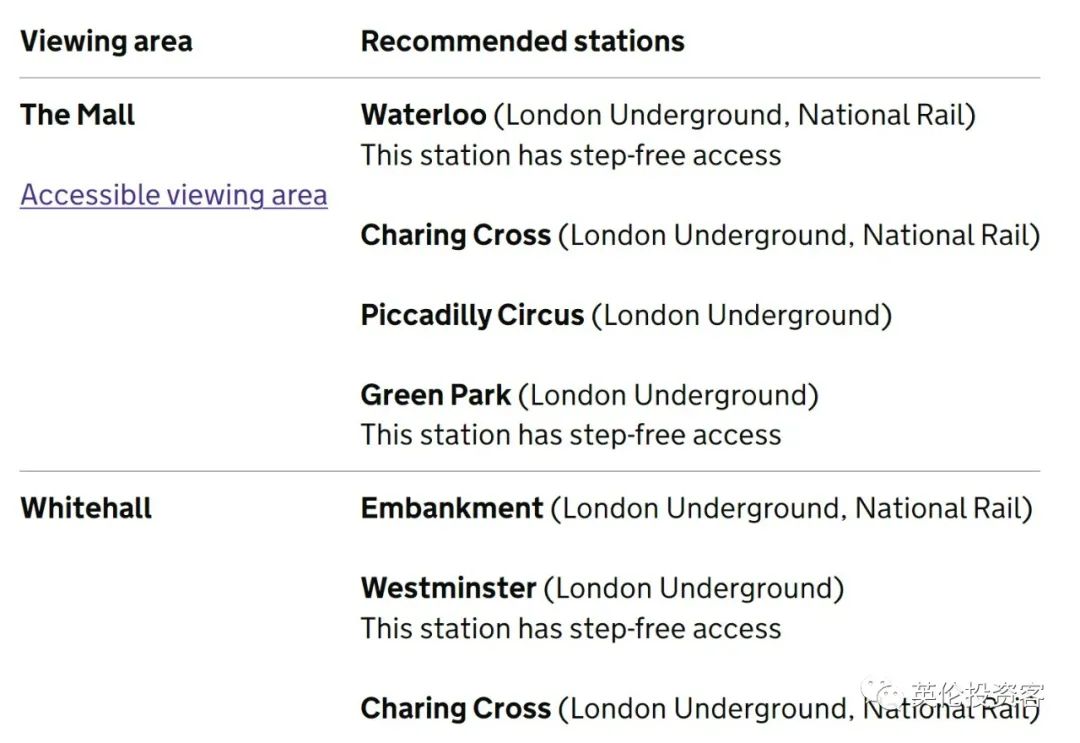Click the transport types beside Embankment
1080x743 pixels.
791,508
